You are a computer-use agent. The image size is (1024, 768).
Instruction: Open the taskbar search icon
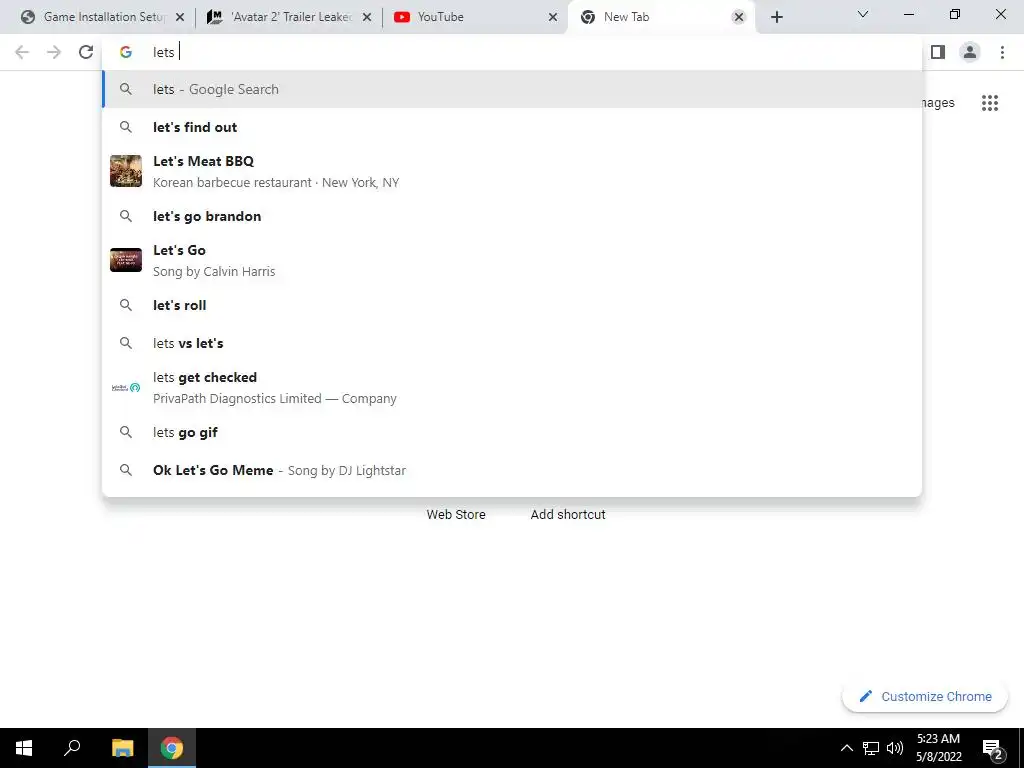pyautogui.click(x=72, y=748)
